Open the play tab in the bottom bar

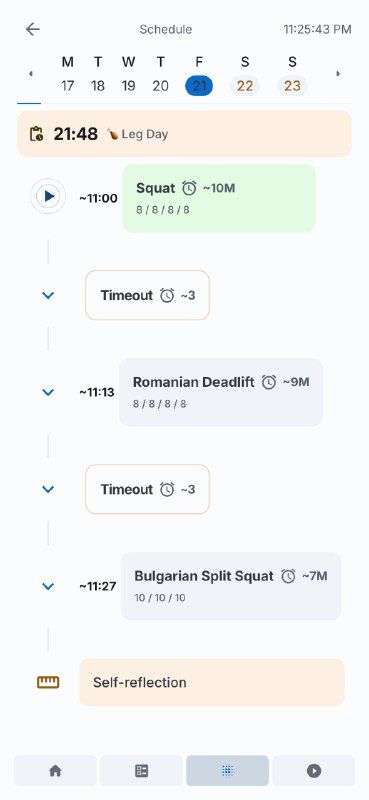(314, 771)
